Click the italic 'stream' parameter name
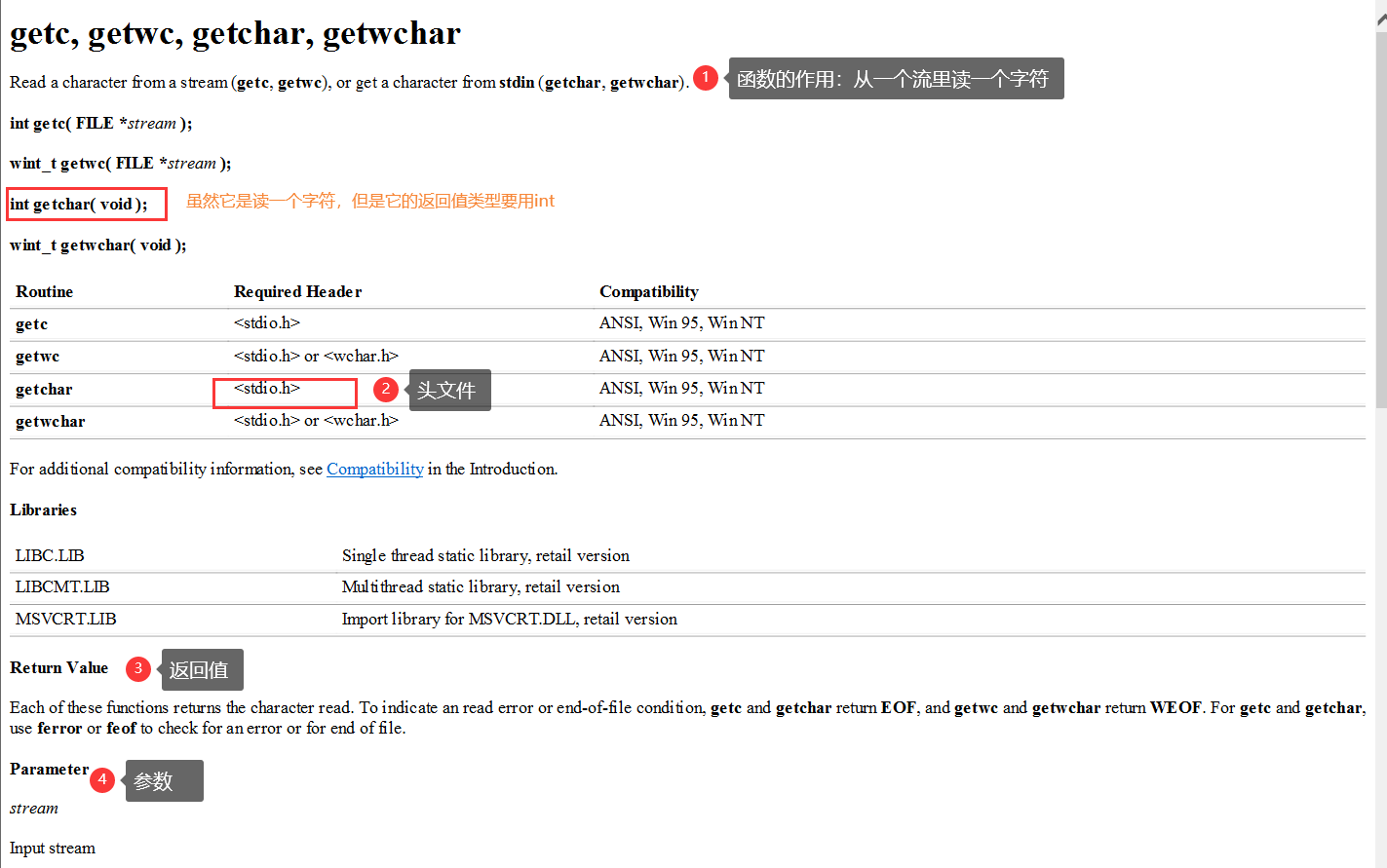Viewport: 1387px width, 868px height. pos(34,809)
